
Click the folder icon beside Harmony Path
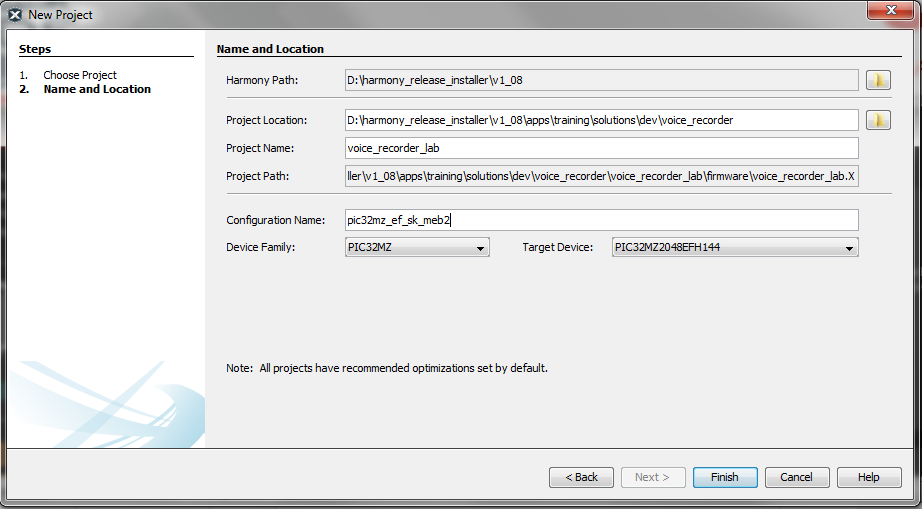878,80
